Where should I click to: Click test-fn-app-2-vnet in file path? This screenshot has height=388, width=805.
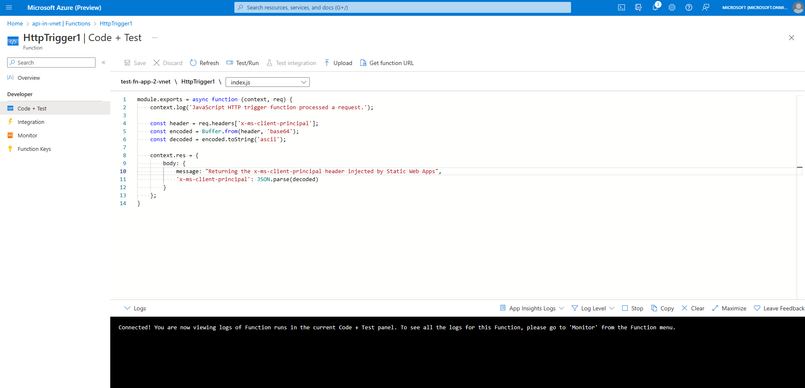click(x=145, y=82)
